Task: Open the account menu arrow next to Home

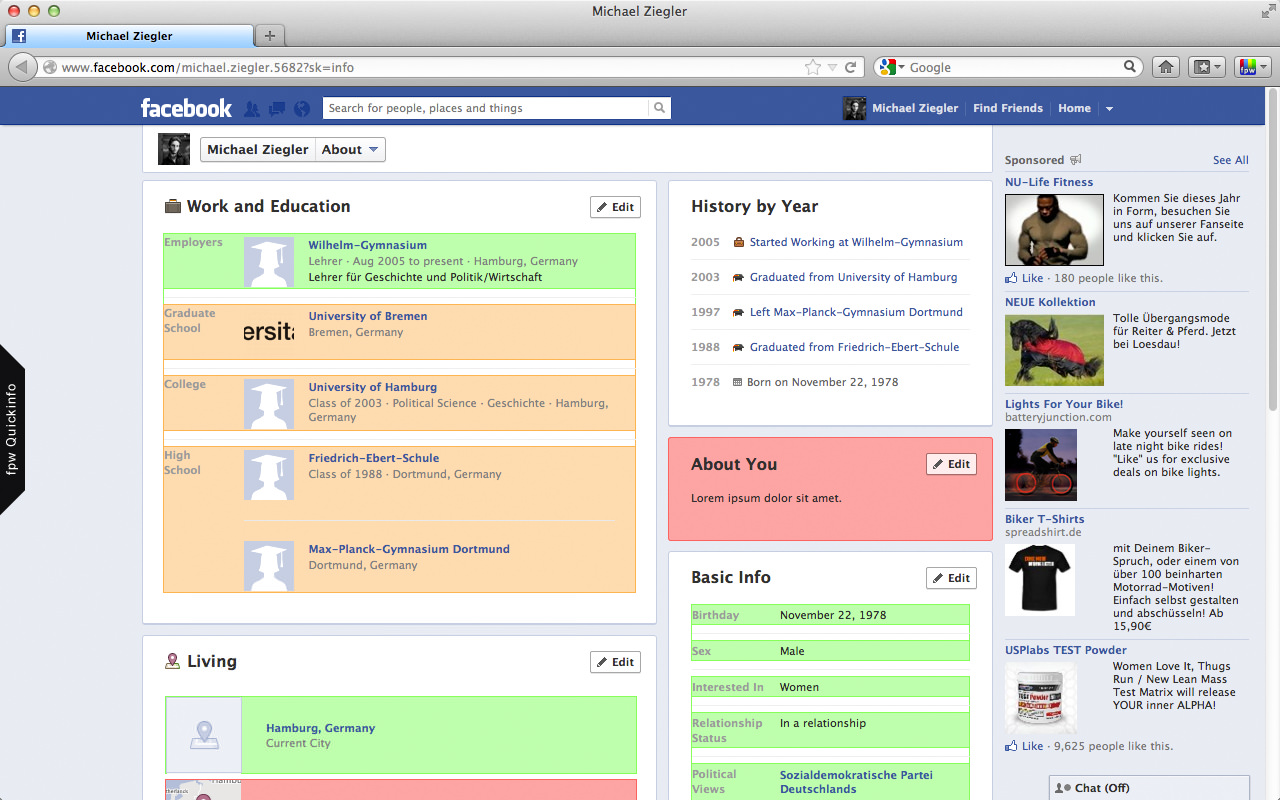Action: 1109,108
